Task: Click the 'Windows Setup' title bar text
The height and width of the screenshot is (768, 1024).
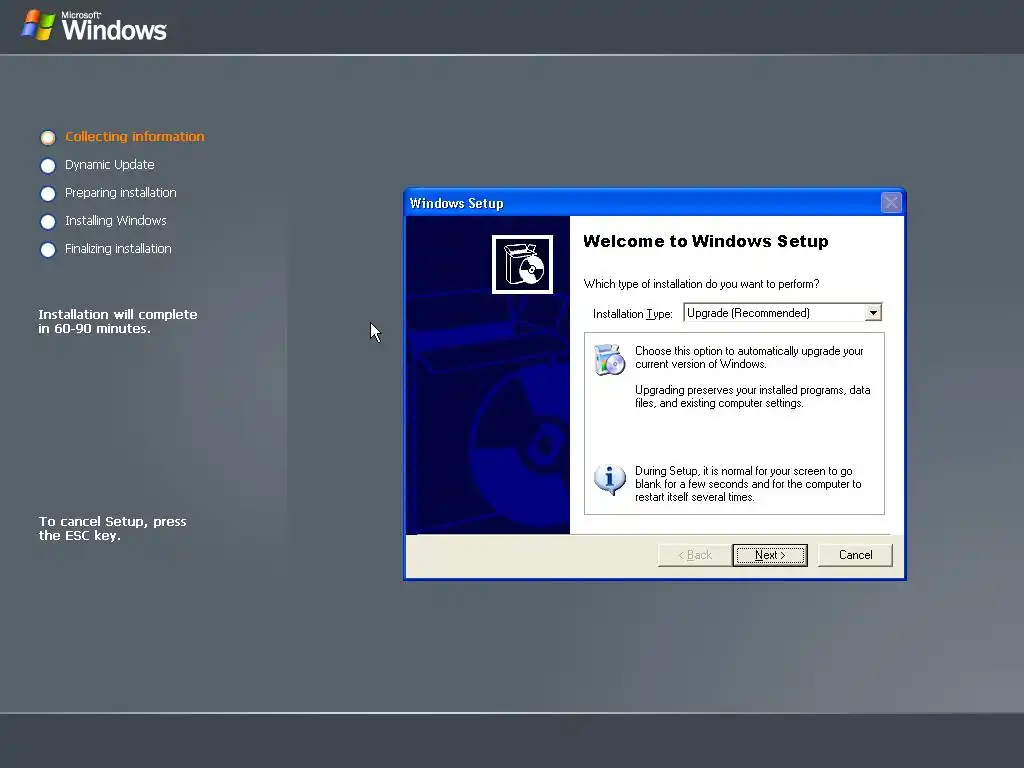Action: pos(456,203)
